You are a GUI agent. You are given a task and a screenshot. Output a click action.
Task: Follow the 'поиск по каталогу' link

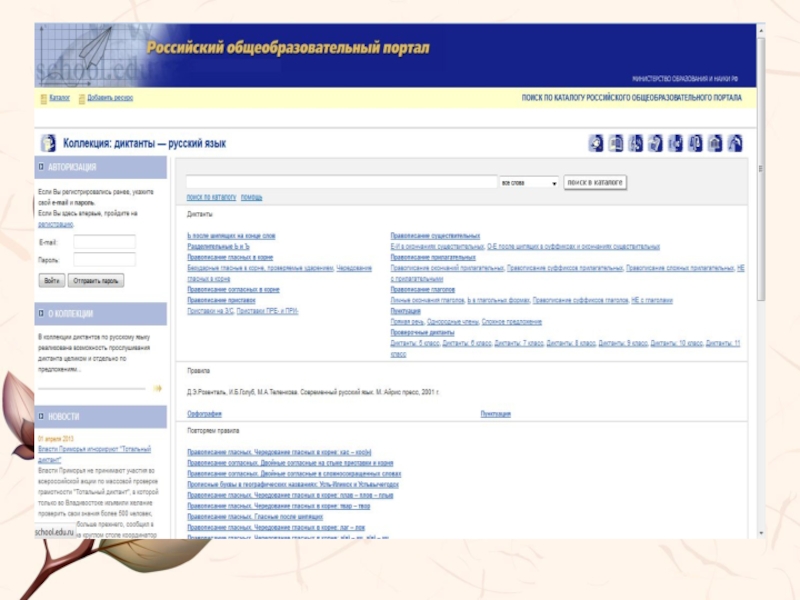(x=211, y=197)
